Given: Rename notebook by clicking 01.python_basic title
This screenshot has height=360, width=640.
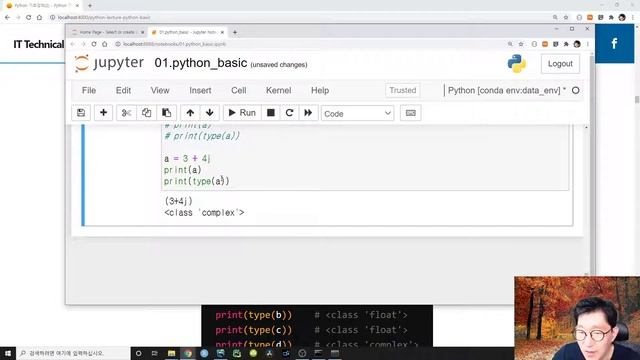Looking at the screenshot, I should point(200,63).
